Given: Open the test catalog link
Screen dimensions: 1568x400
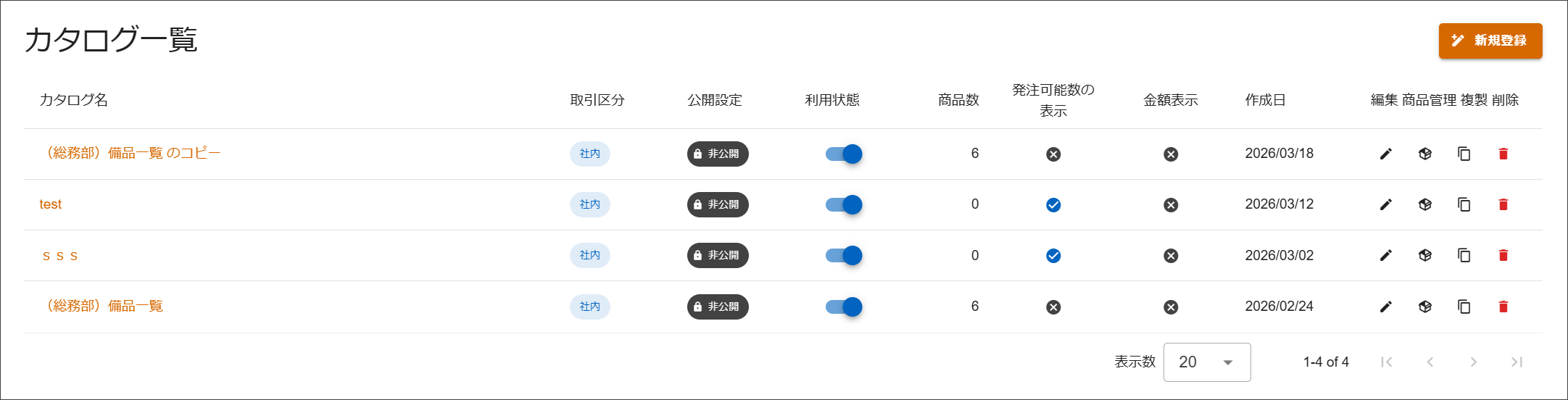Looking at the screenshot, I should point(51,204).
